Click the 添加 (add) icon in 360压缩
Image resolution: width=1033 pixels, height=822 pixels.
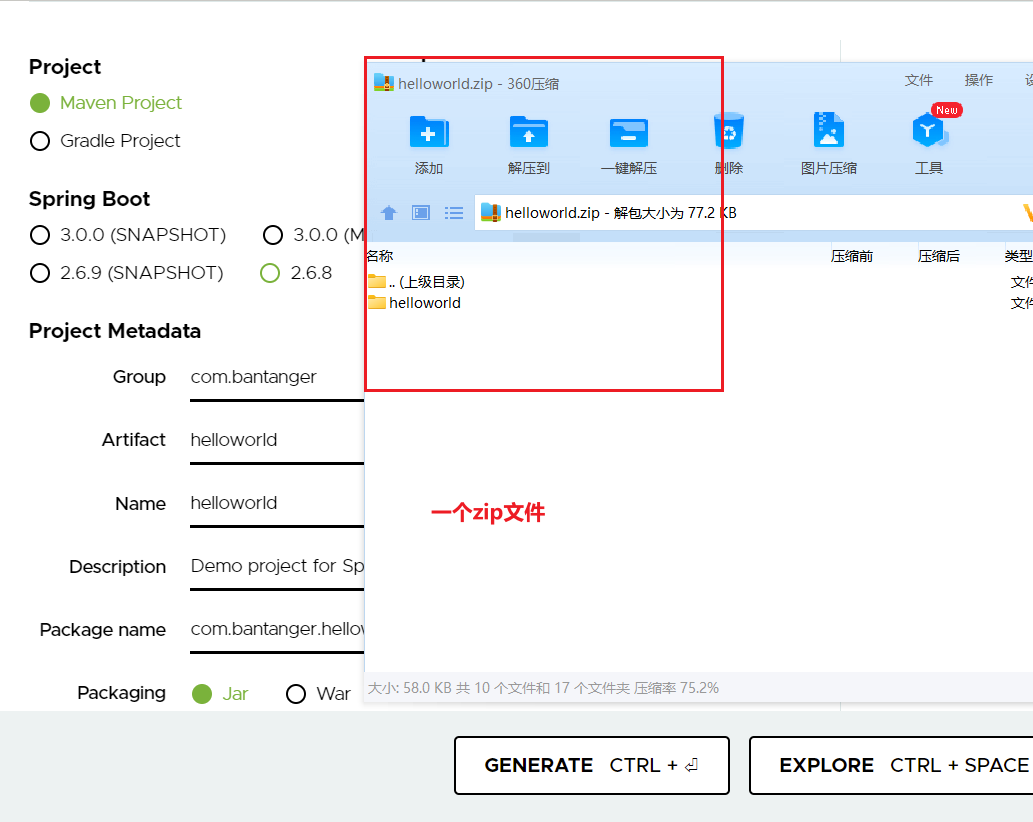click(429, 132)
